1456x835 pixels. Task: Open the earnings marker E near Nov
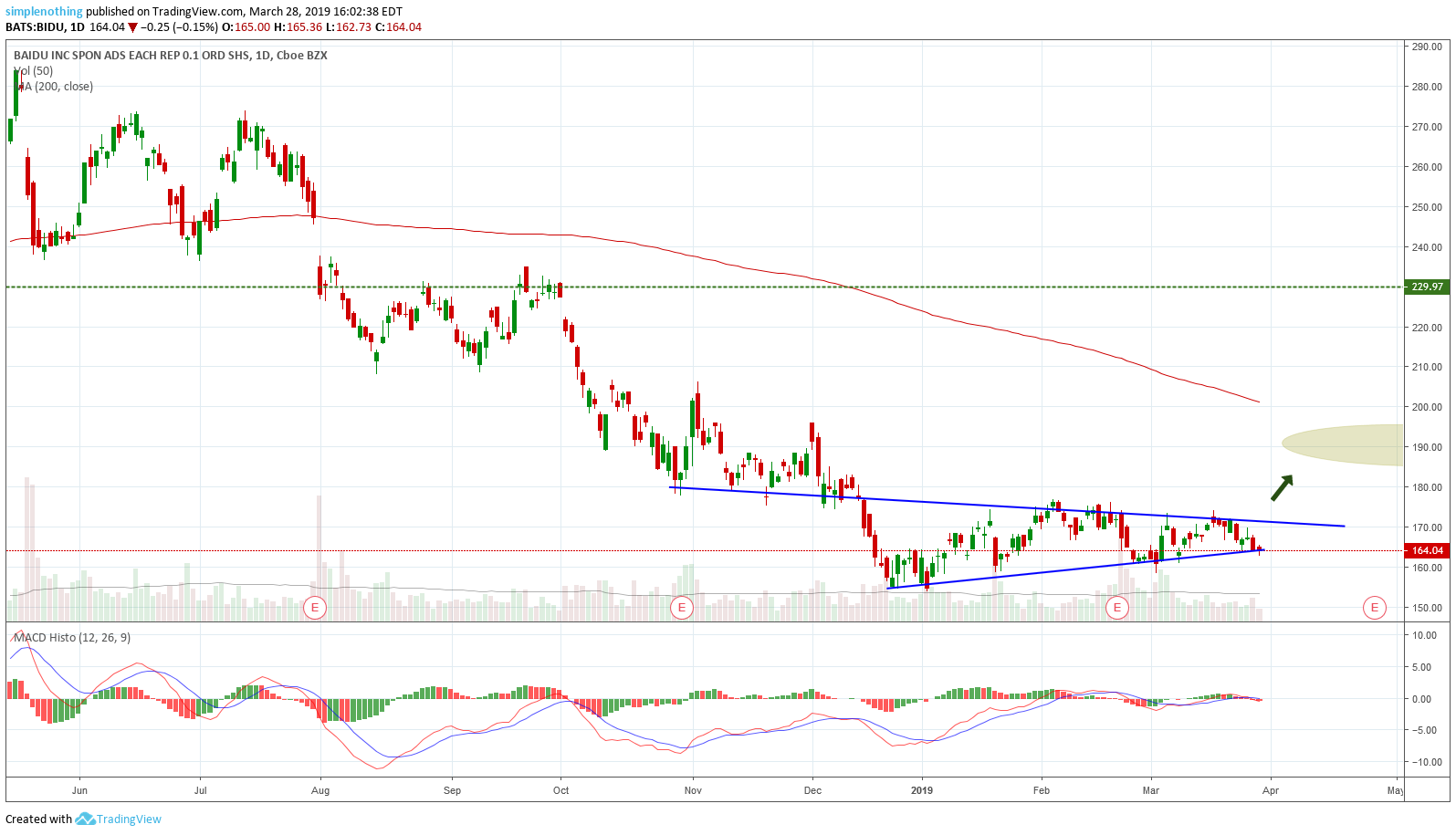[682, 608]
